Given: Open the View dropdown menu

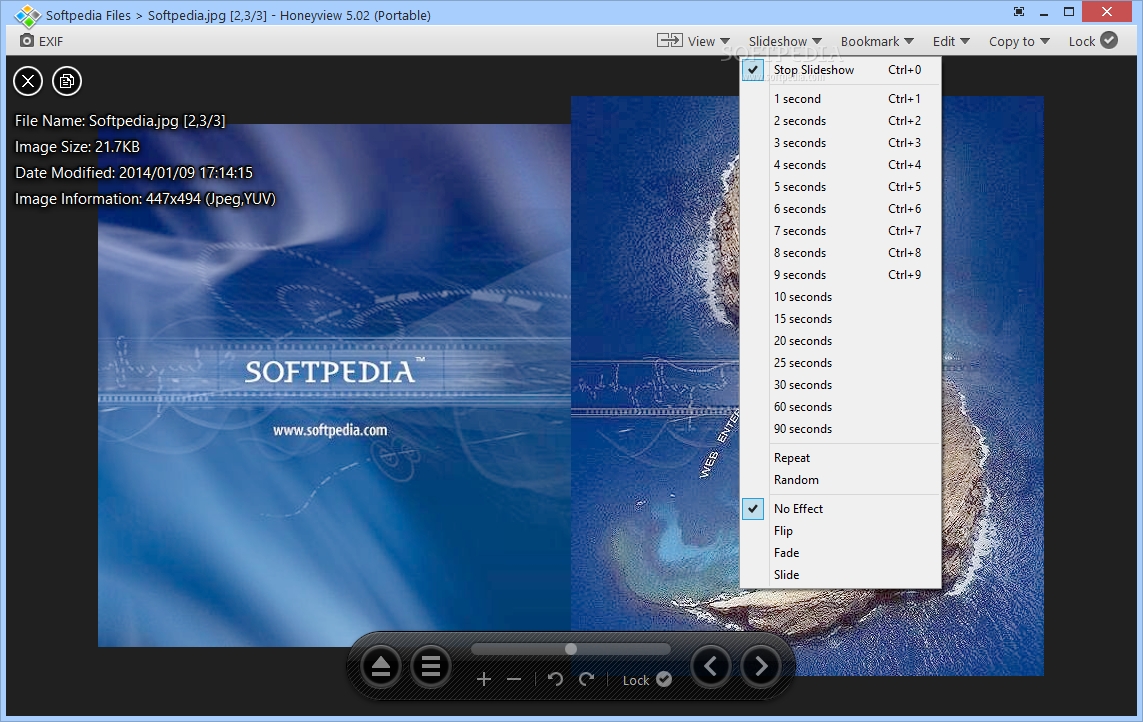Looking at the screenshot, I should pos(709,42).
